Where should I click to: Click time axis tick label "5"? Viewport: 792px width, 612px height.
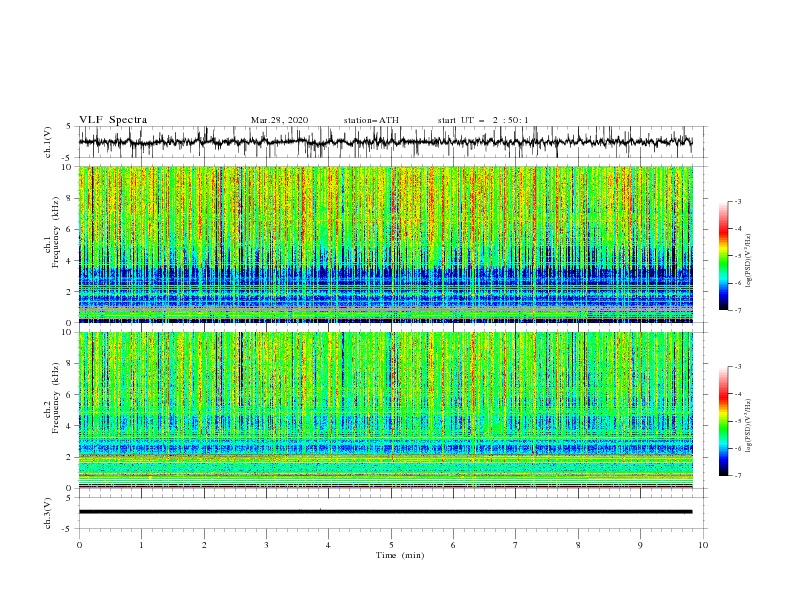(391, 545)
